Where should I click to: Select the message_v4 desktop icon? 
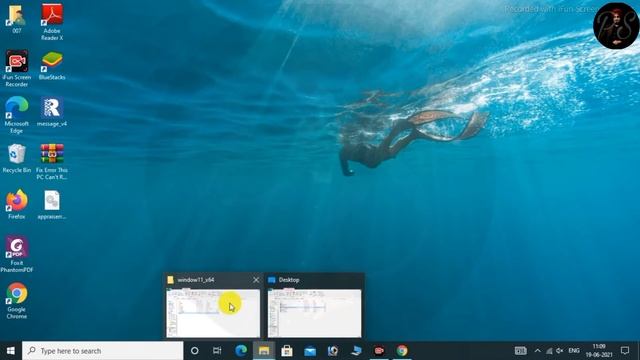click(52, 112)
